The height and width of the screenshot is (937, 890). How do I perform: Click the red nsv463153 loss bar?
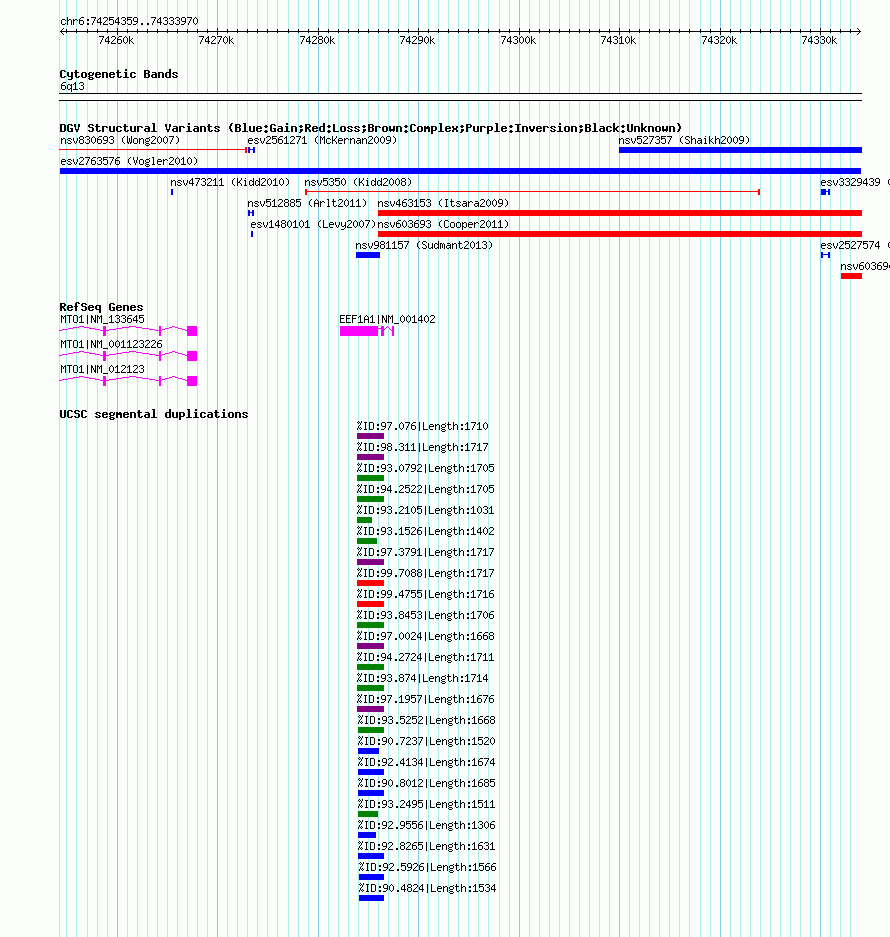620,213
